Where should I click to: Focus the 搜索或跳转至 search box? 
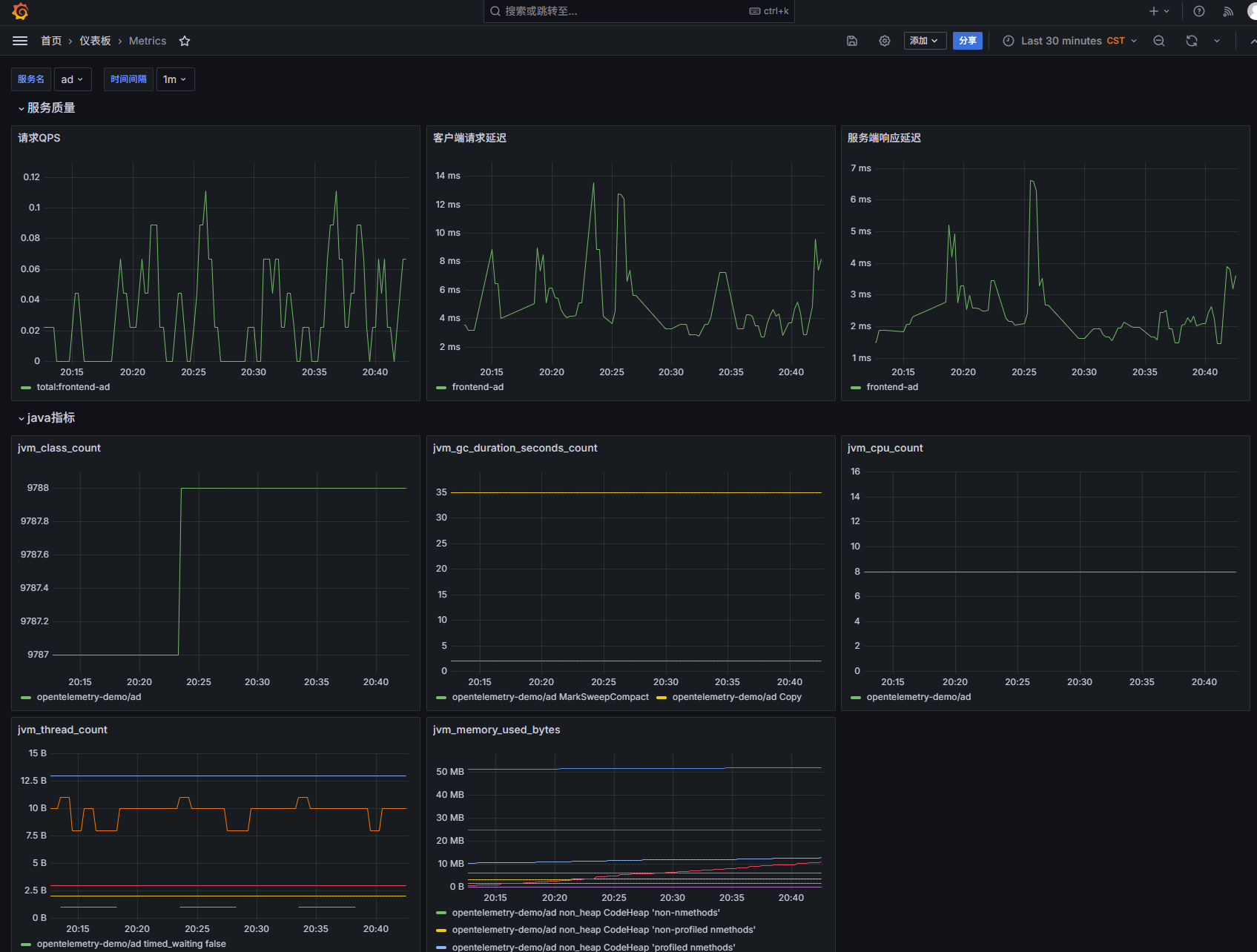[639, 11]
